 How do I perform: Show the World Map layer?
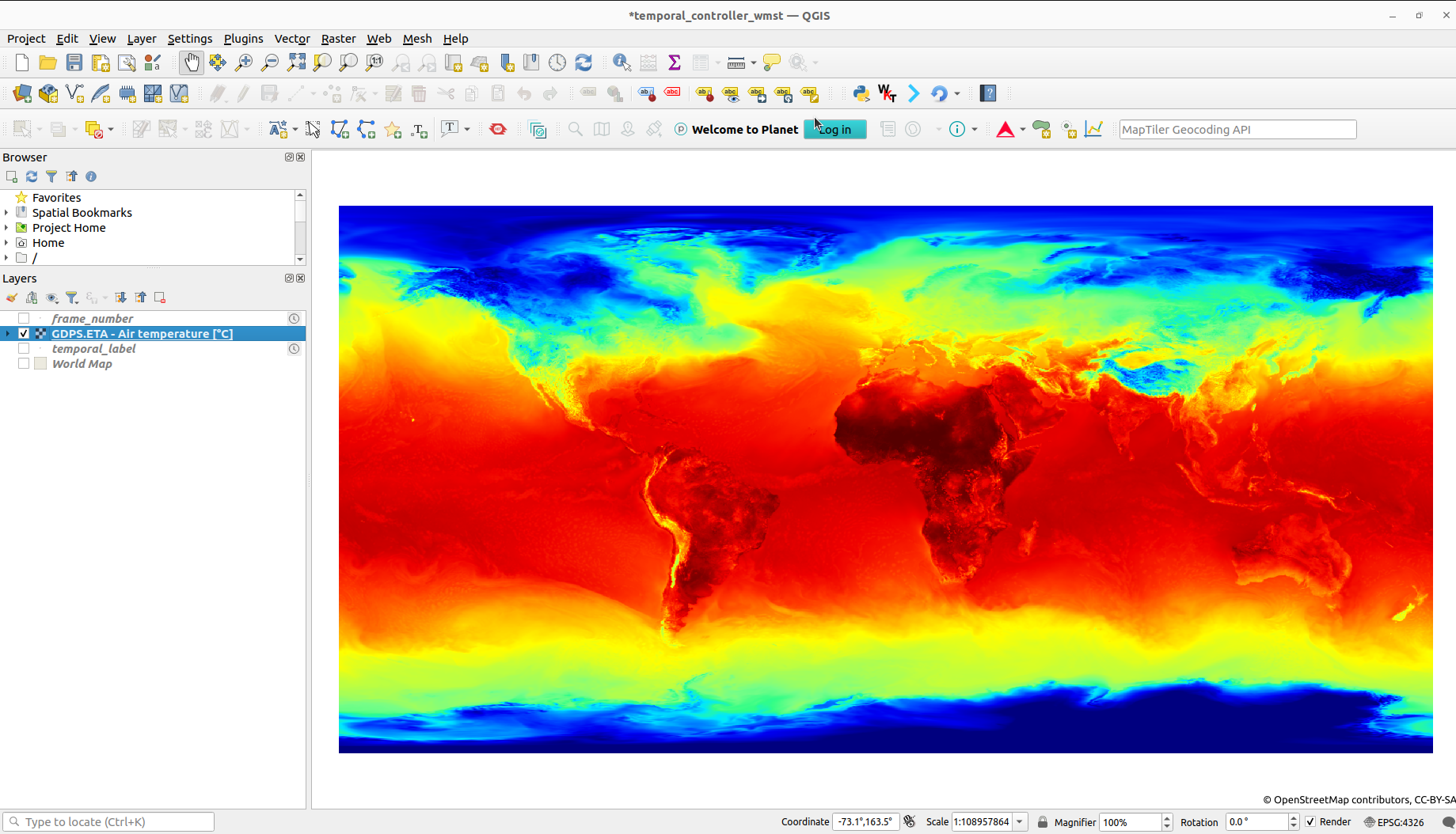[x=24, y=364]
